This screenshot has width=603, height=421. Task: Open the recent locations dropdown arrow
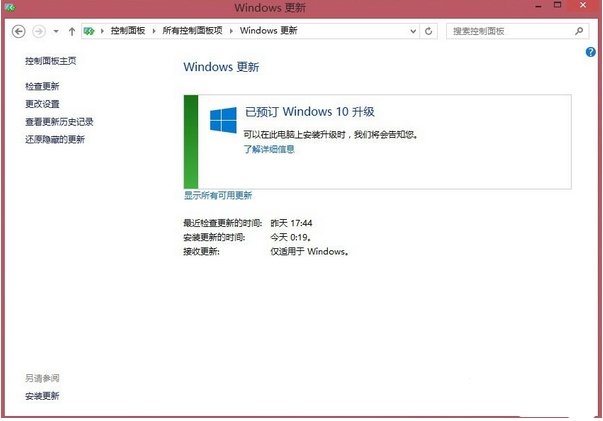[x=56, y=32]
